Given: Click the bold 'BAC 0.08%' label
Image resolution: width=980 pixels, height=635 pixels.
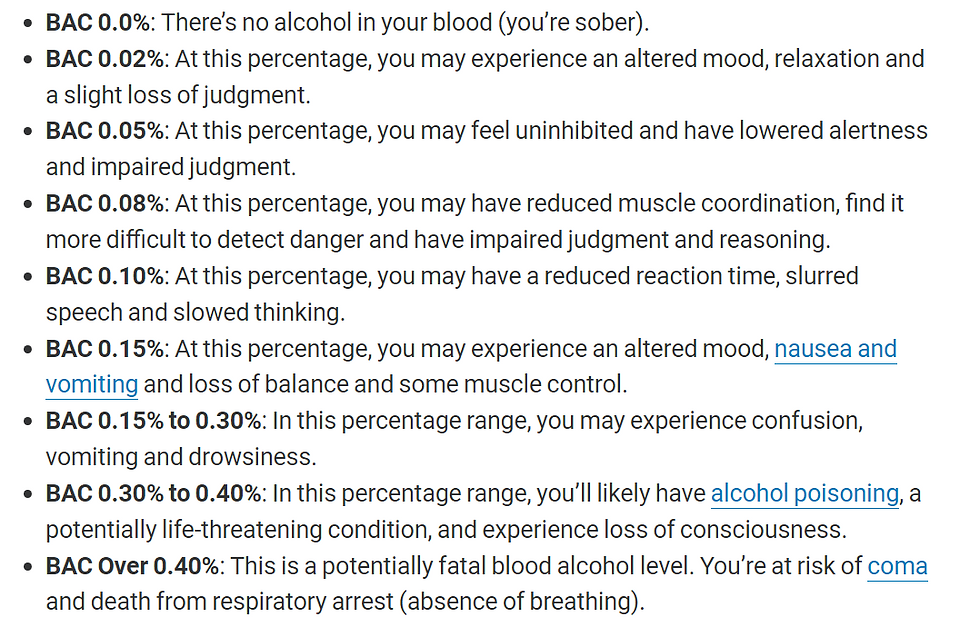Looking at the screenshot, I should click(x=104, y=204).
